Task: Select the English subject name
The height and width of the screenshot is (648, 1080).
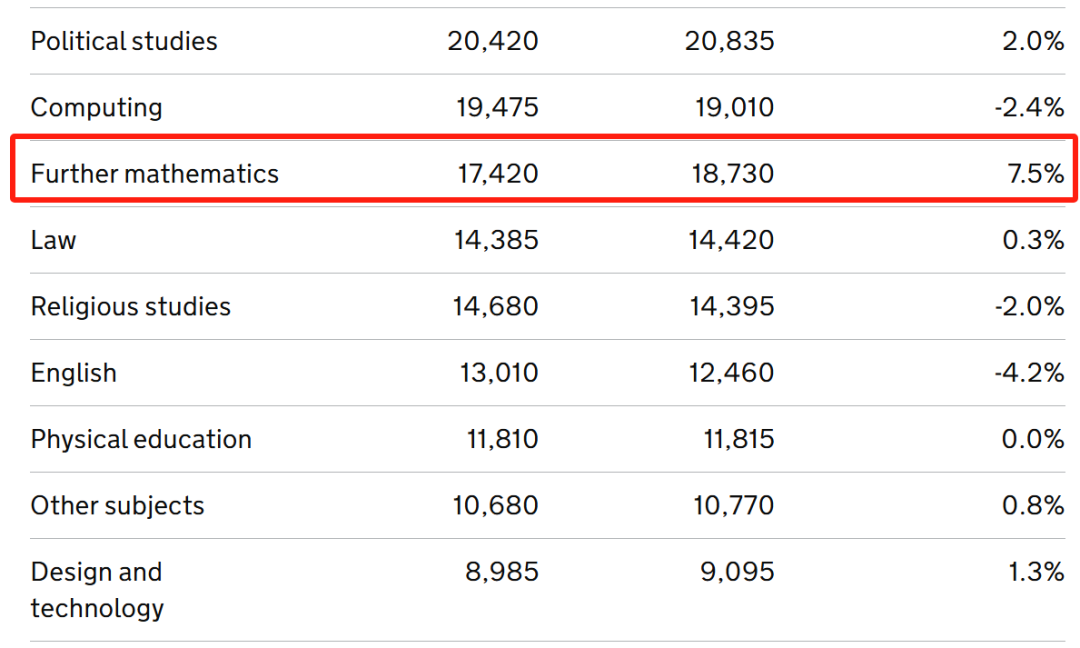Action: point(74,373)
